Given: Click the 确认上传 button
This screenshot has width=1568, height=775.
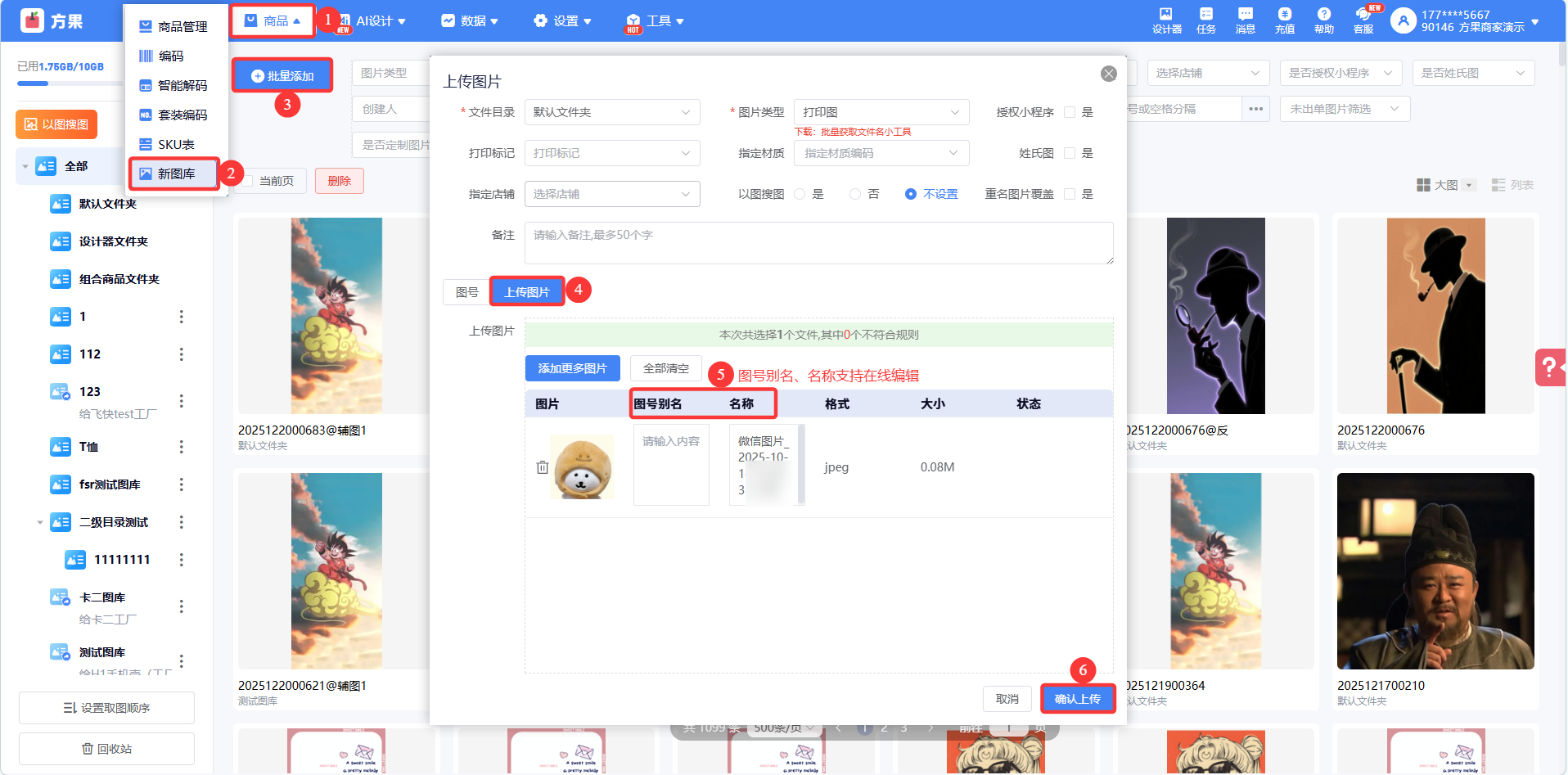Looking at the screenshot, I should [1077, 699].
